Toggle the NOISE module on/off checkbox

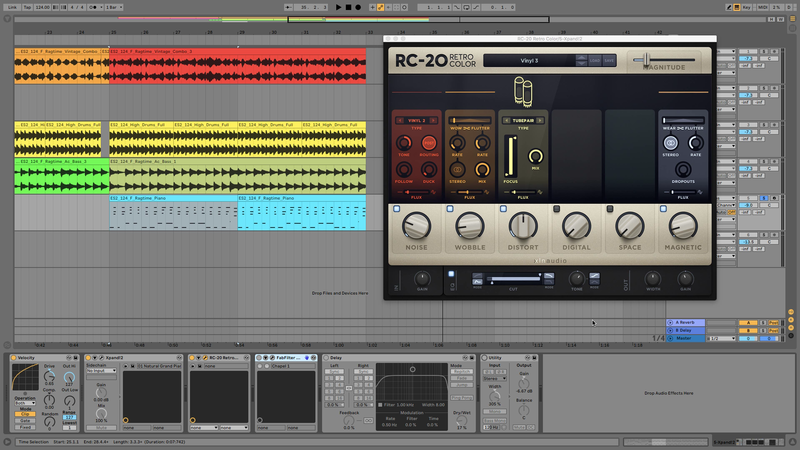coord(396,209)
